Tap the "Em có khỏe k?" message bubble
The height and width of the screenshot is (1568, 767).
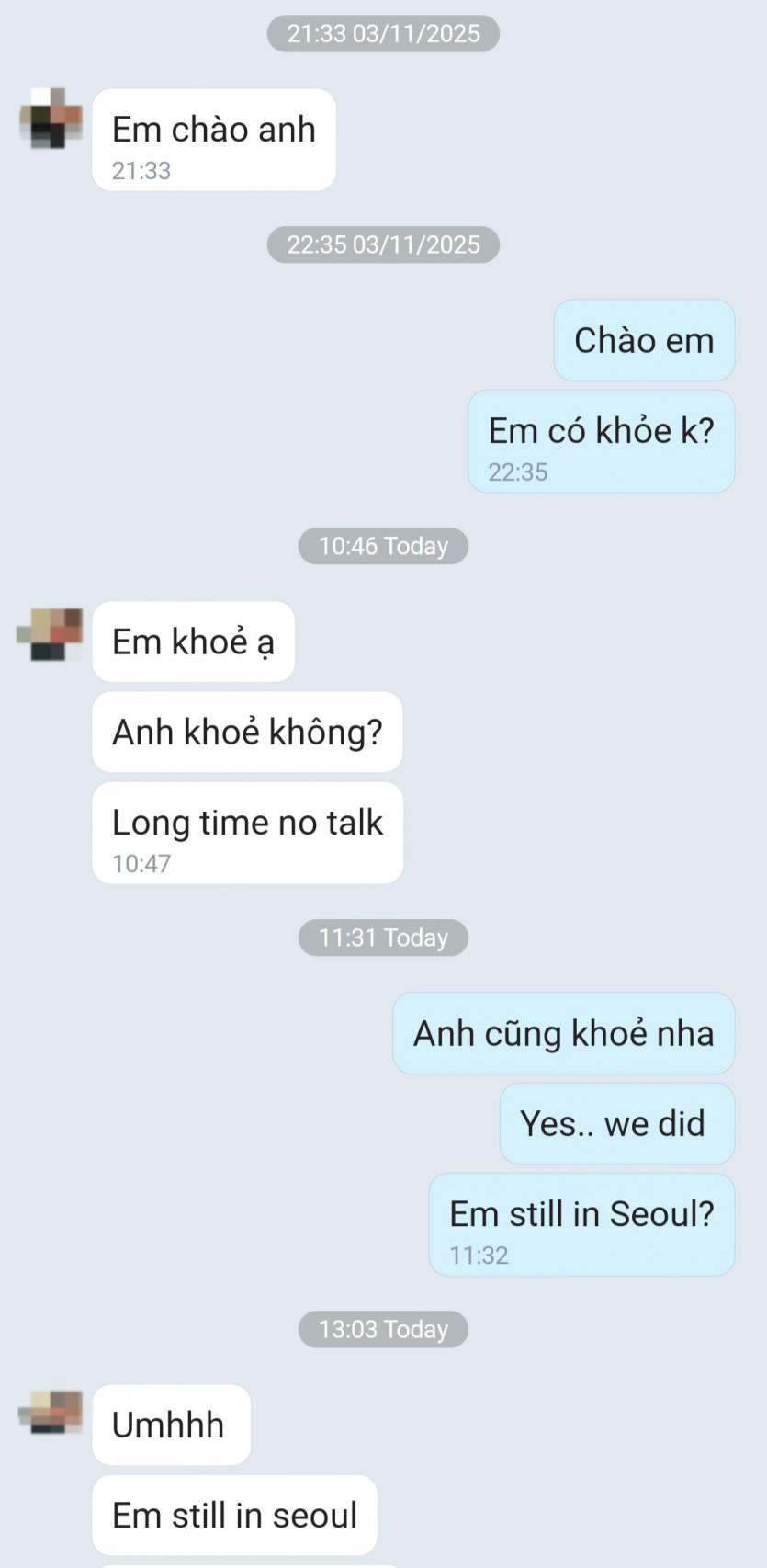click(x=601, y=441)
